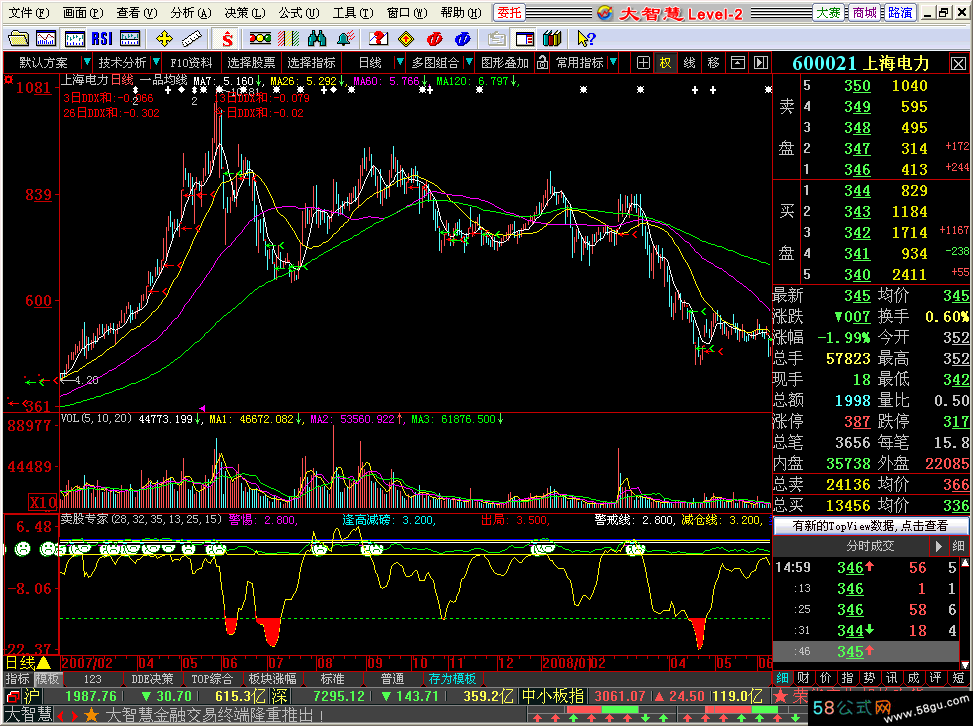The image size is (973, 726).
Task: Select the K-line chart toolbar icon
Action: (x=74, y=39)
